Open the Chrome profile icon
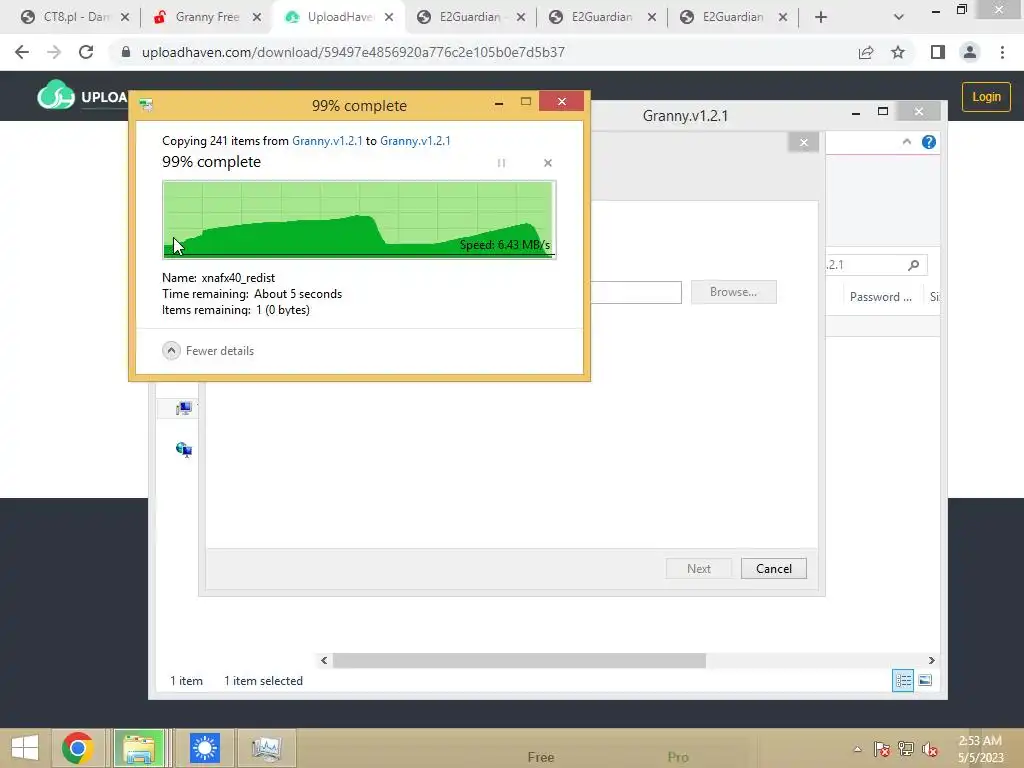 pos(970,52)
